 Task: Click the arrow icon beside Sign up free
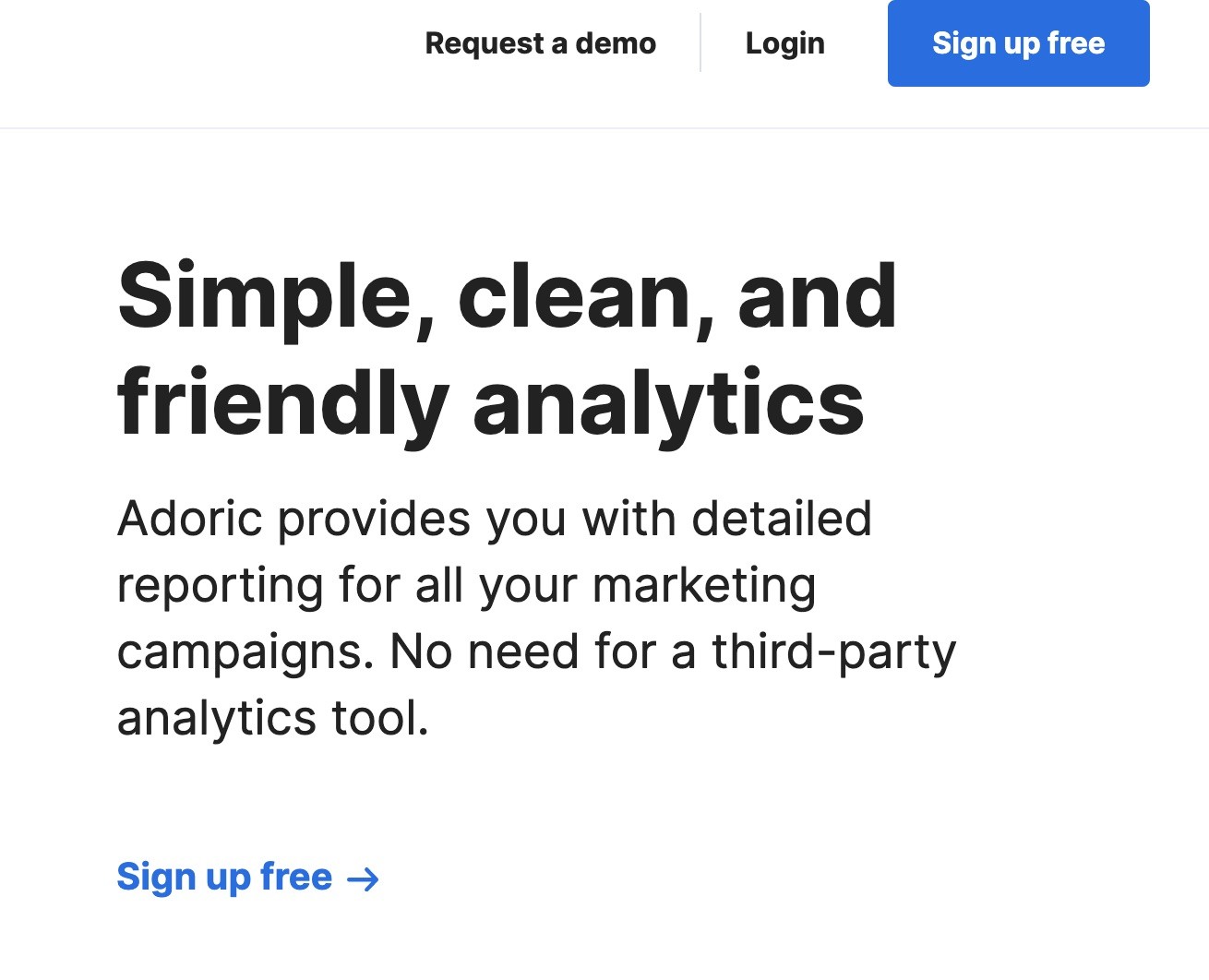[363, 879]
